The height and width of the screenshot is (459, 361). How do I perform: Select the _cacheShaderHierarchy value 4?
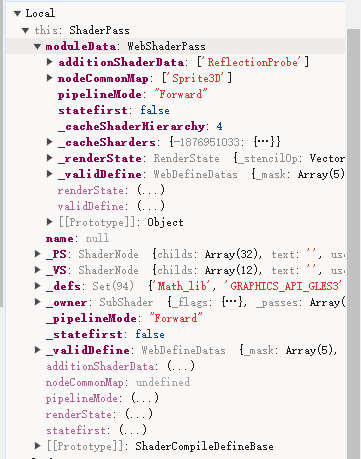(x=219, y=126)
